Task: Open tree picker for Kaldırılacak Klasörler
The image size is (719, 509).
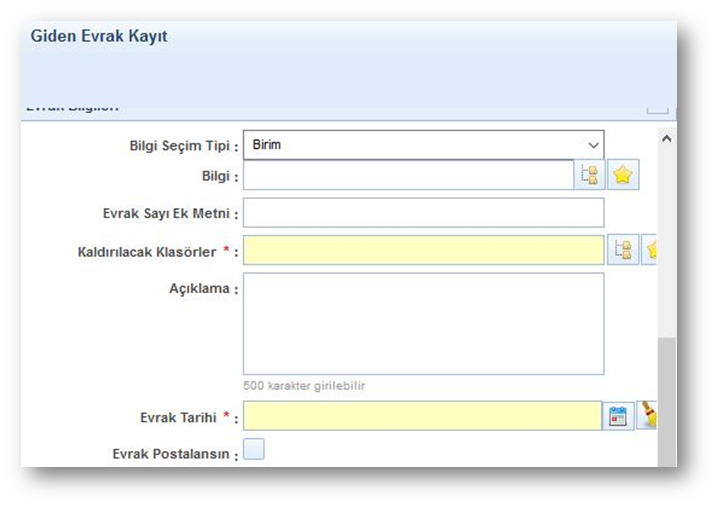Action: (x=623, y=250)
